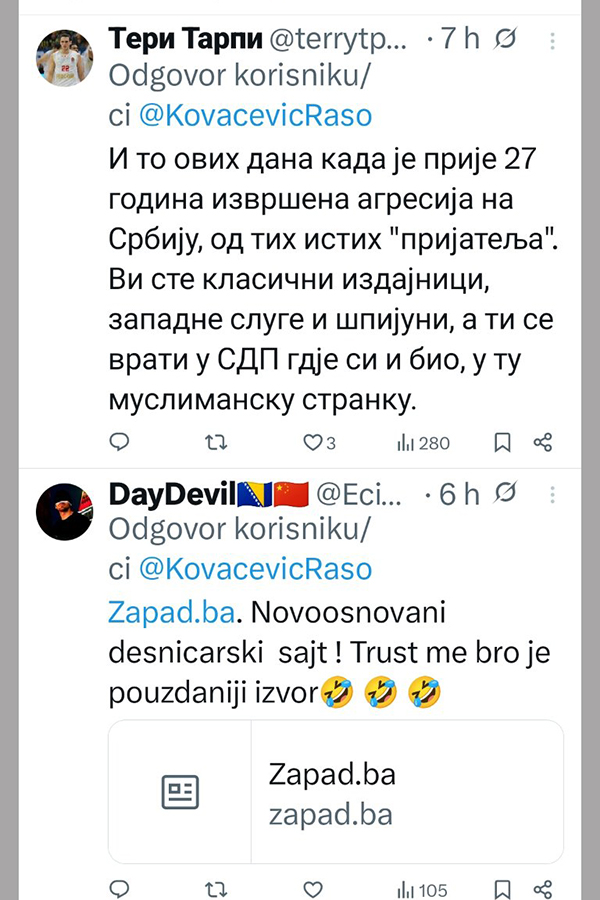
Task: Retweet the DayDevil tweet
Action: pyautogui.click(x=215, y=888)
